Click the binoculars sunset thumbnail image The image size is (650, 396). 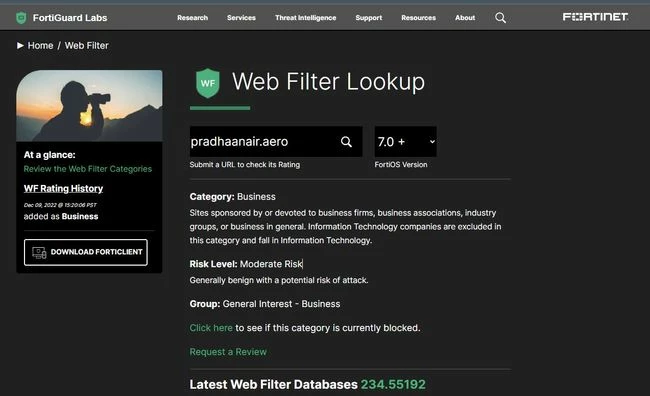tap(89, 106)
